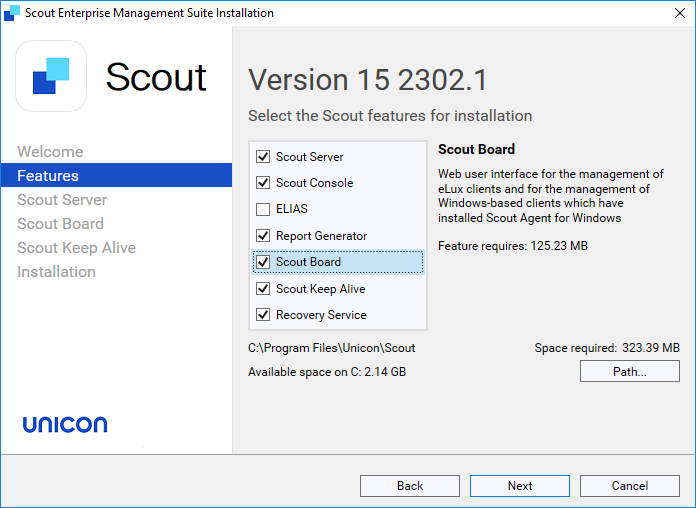The height and width of the screenshot is (508, 696).
Task: Toggle the Scout Board checkbox
Action: (x=263, y=262)
